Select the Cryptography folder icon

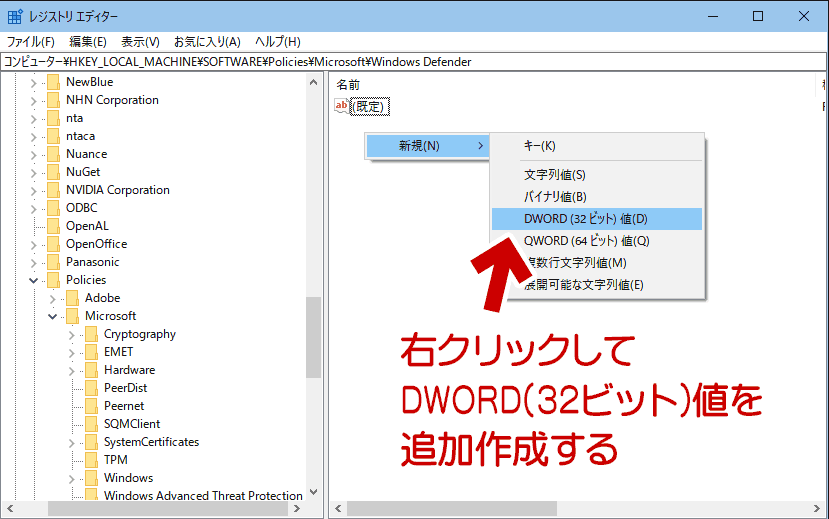(x=91, y=334)
